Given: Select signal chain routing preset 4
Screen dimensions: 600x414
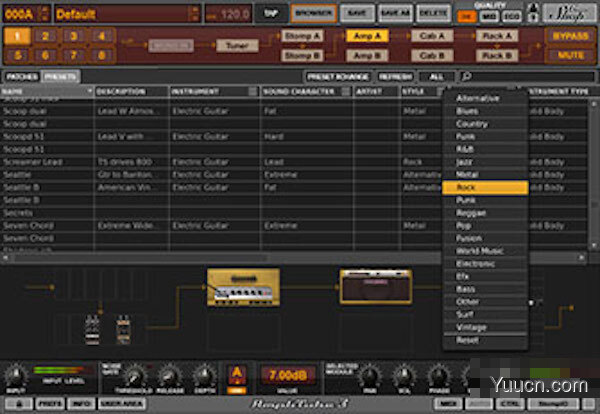Looking at the screenshot, I should [x=102, y=36].
